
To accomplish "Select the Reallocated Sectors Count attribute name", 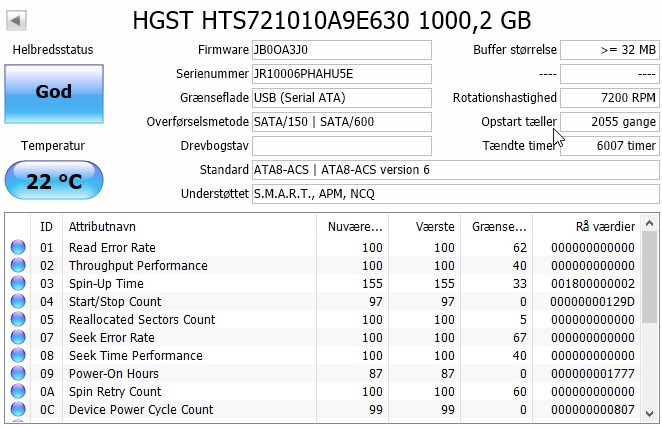I will click(142, 320).
